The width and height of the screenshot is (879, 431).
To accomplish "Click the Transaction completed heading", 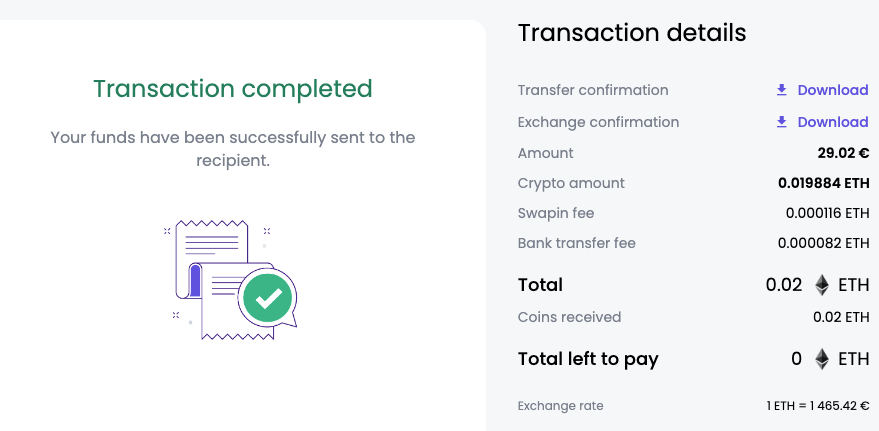I will (x=233, y=89).
